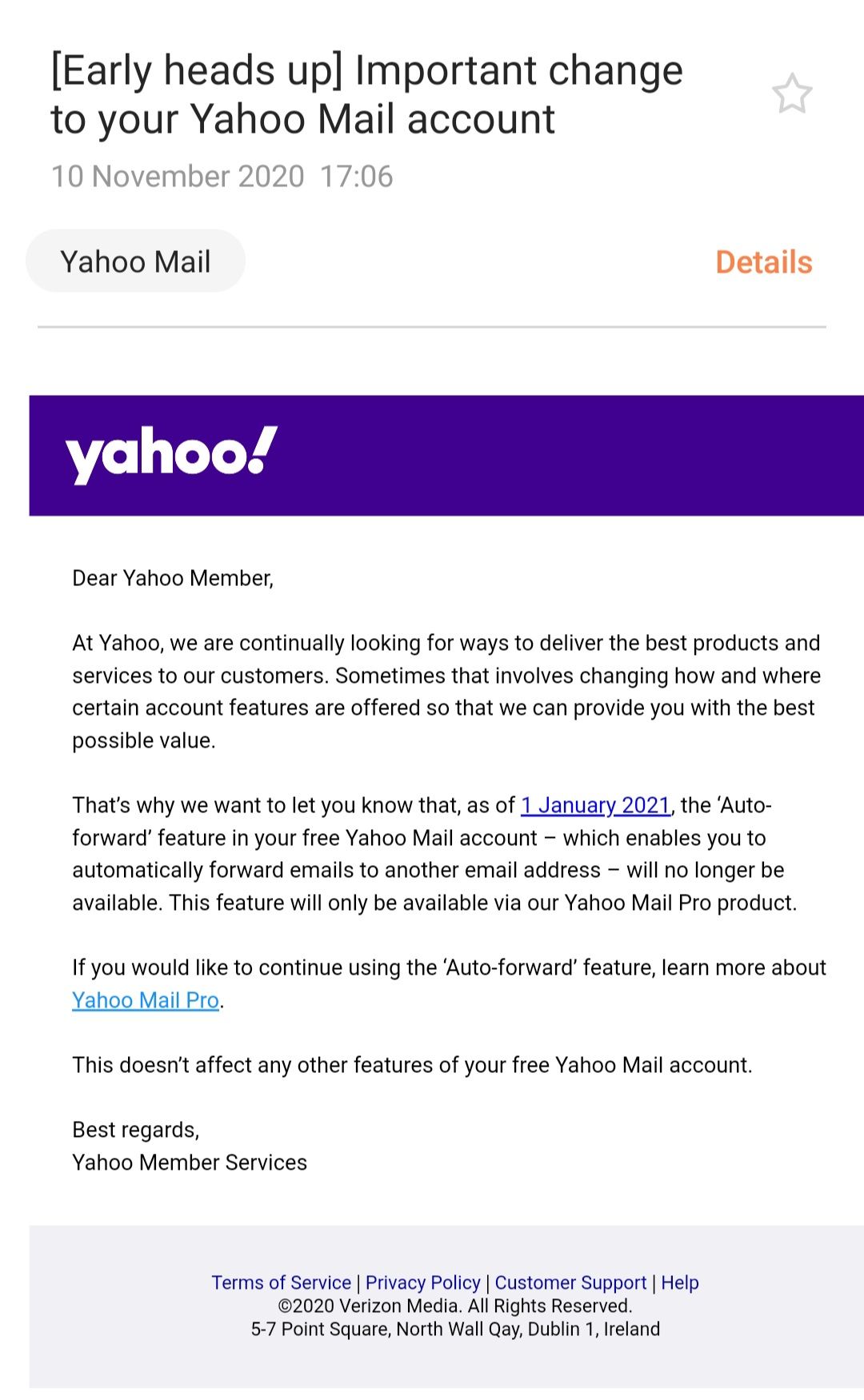Click the Verizon Media copyright notice
The width and height of the screenshot is (864, 1400).
(x=455, y=1306)
